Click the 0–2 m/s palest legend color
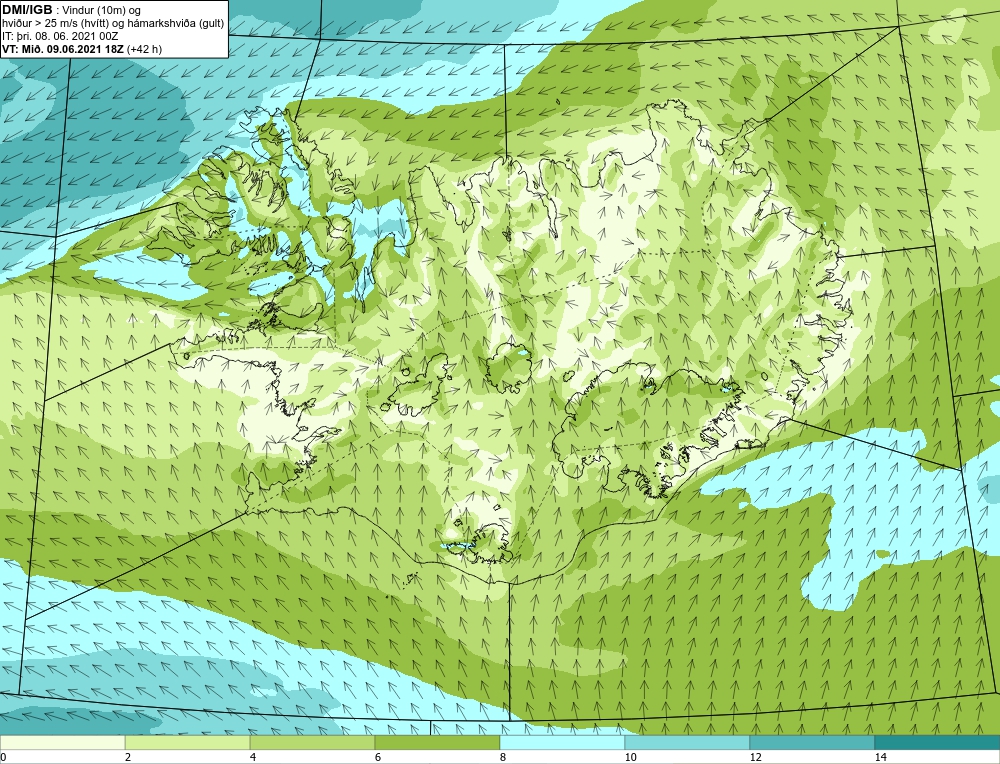The image size is (1000, 764). [x=62, y=742]
